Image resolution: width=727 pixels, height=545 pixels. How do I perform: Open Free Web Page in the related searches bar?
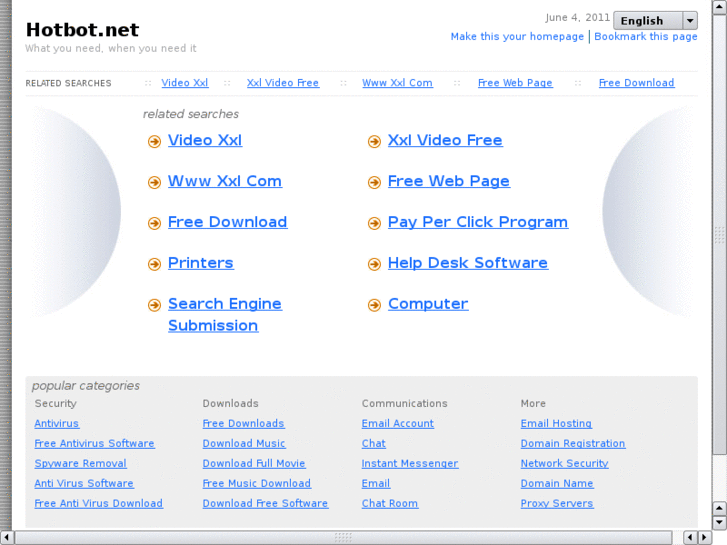[x=515, y=83]
